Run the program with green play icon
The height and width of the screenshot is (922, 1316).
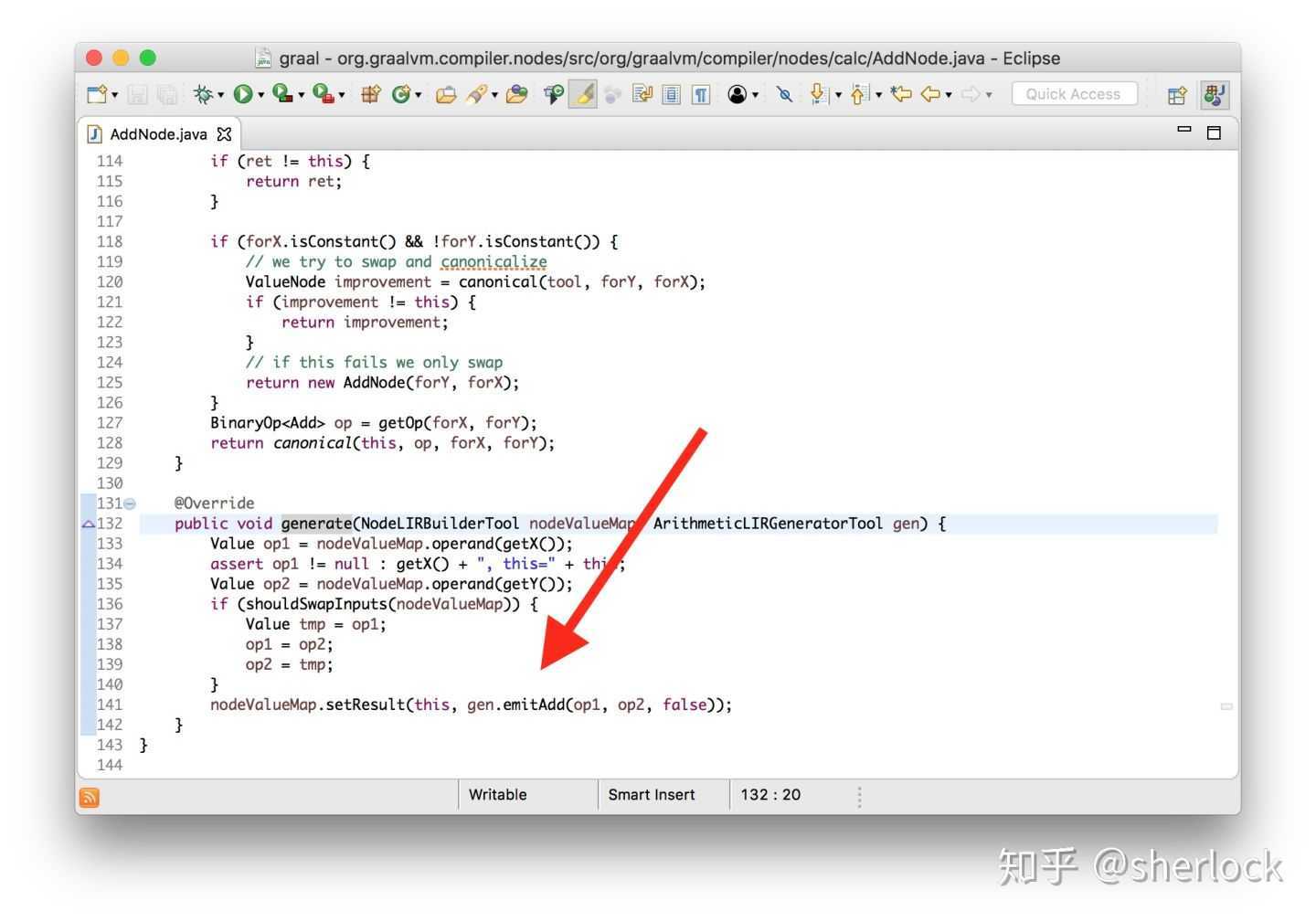click(x=242, y=94)
